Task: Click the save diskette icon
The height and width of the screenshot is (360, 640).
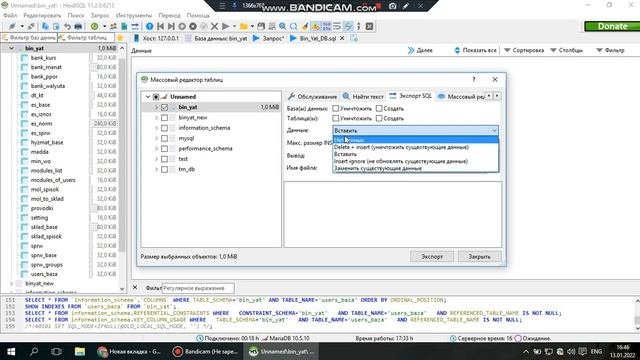Action: (x=261, y=26)
